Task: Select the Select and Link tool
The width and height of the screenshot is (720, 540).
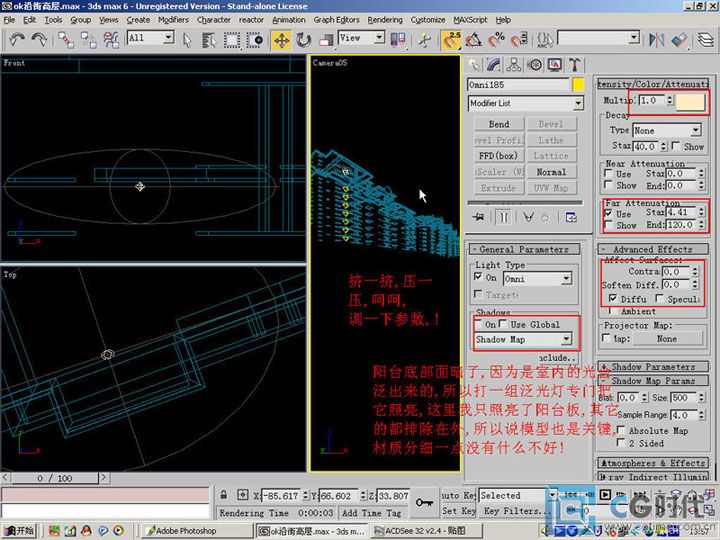Action: pyautogui.click(x=66, y=40)
